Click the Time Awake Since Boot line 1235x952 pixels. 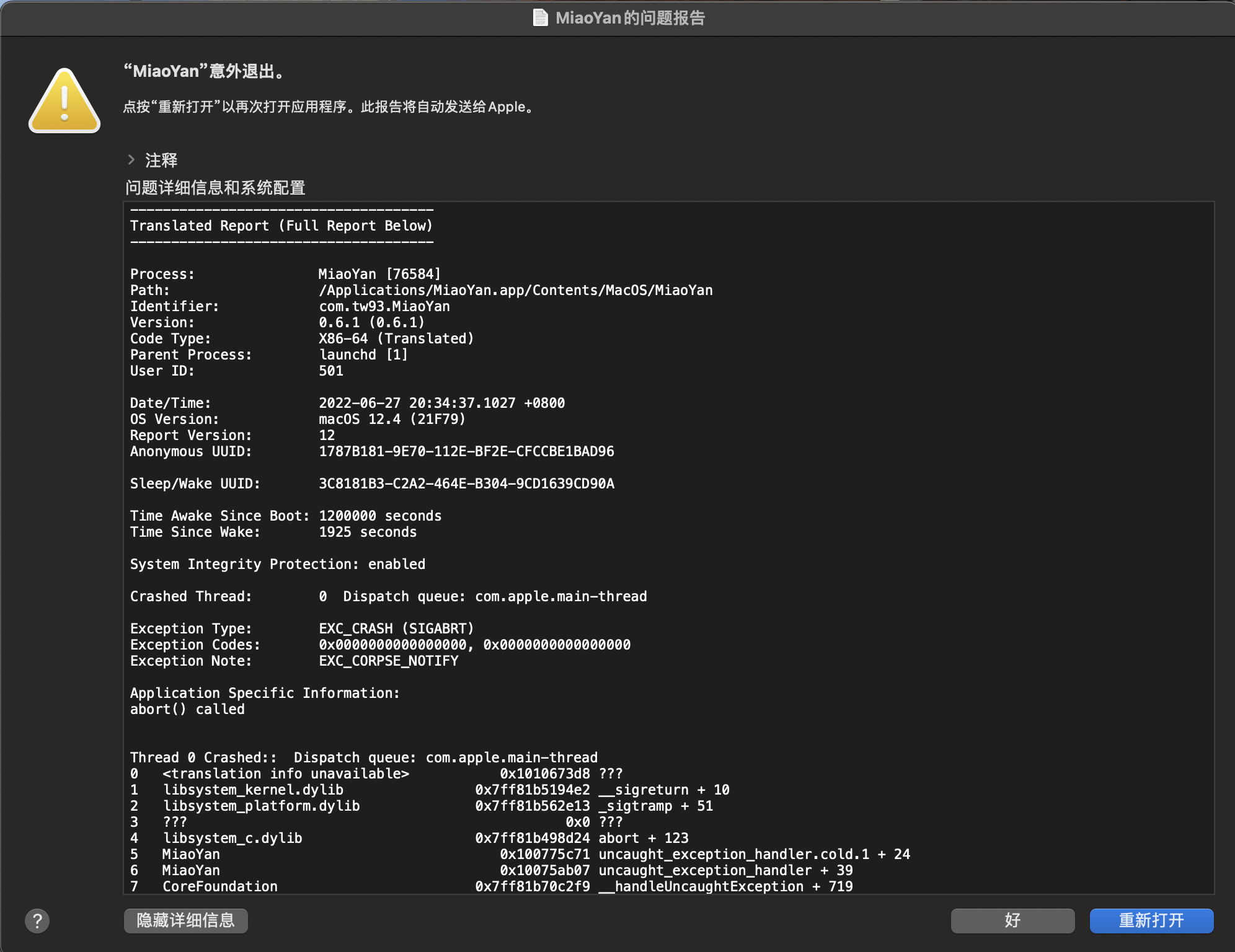[286, 516]
